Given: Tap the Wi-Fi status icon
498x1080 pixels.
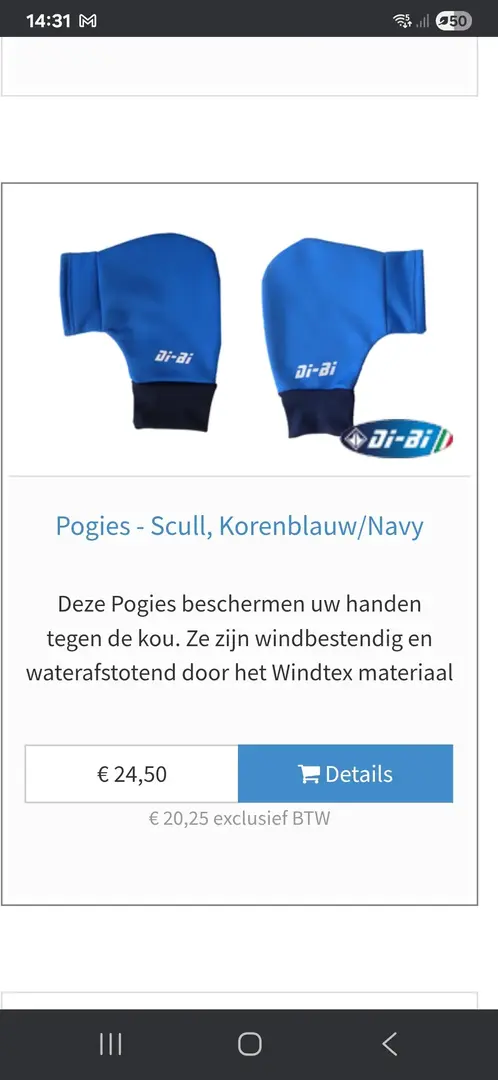Looking at the screenshot, I should click(402, 21).
